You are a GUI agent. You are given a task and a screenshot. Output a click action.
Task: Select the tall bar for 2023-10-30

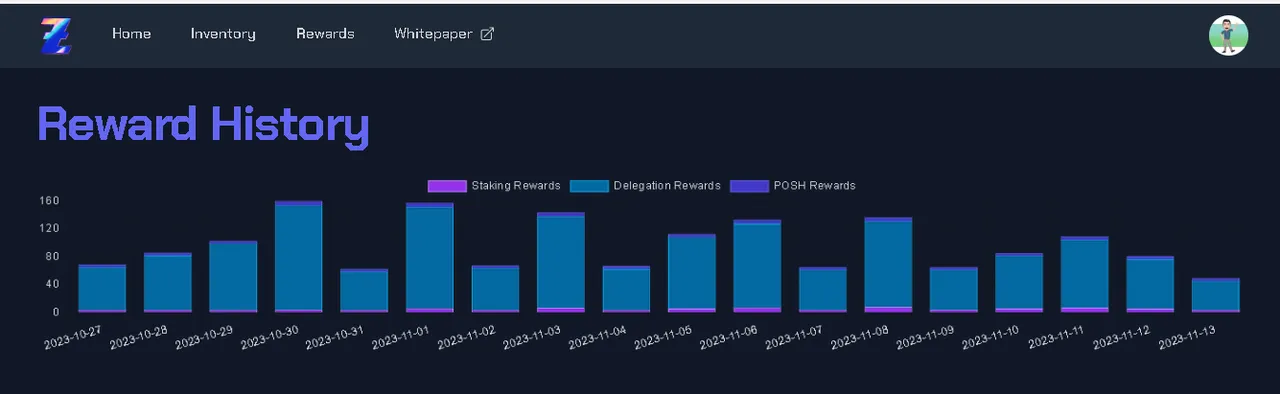(299, 257)
